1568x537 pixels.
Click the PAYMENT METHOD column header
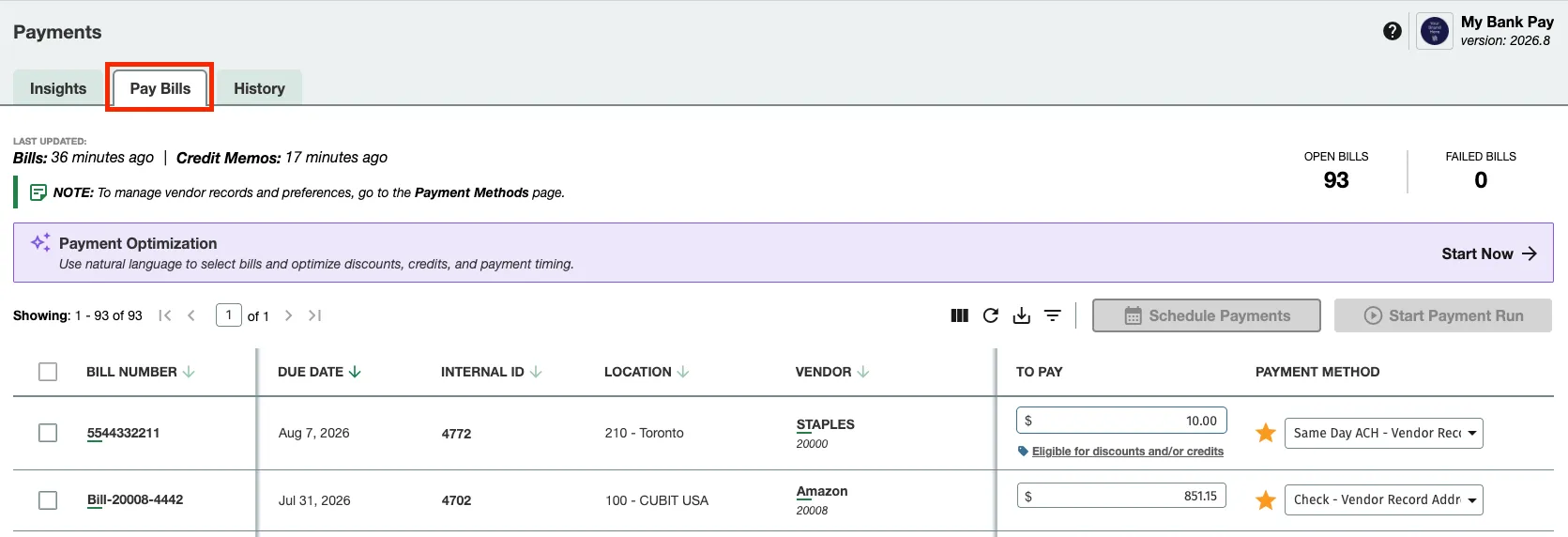1317,372
